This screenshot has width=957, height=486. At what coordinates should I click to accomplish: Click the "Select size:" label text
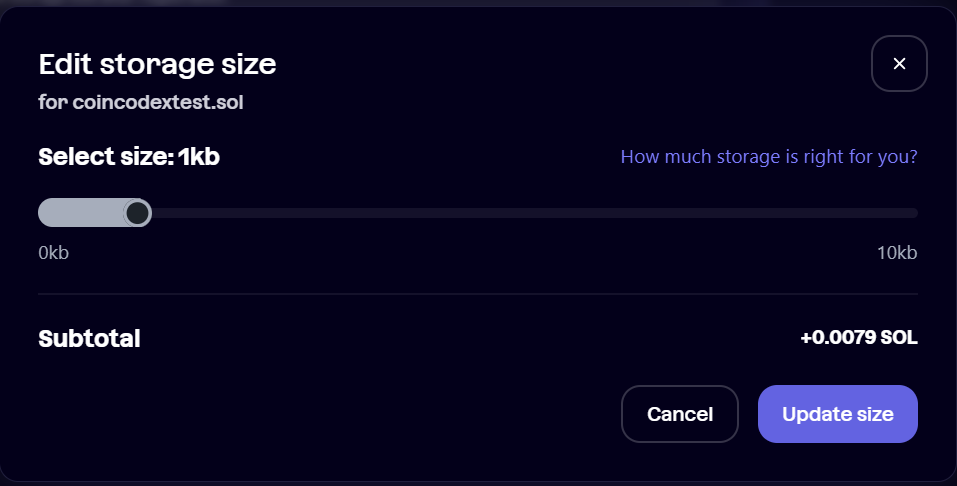106,157
